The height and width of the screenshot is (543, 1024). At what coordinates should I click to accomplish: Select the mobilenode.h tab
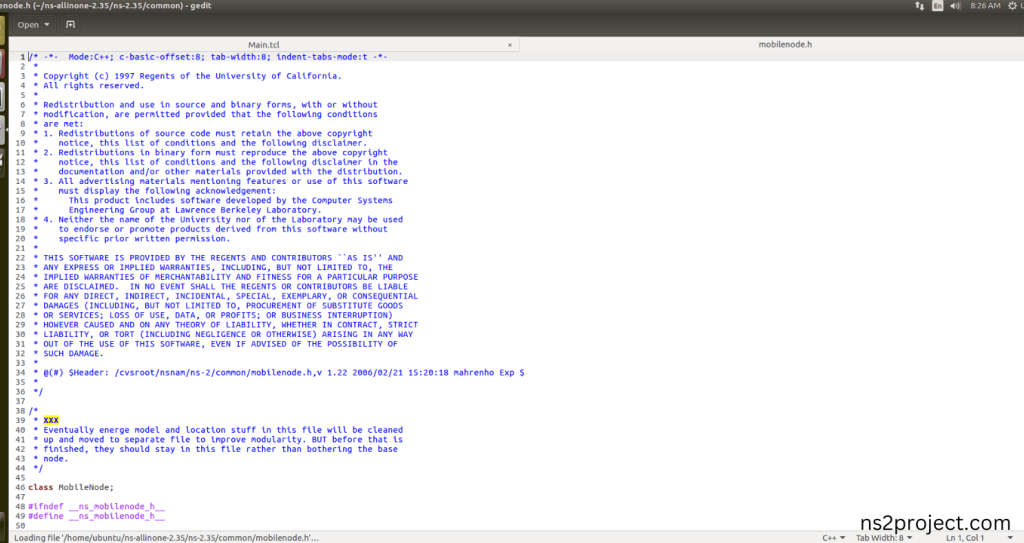(x=785, y=44)
